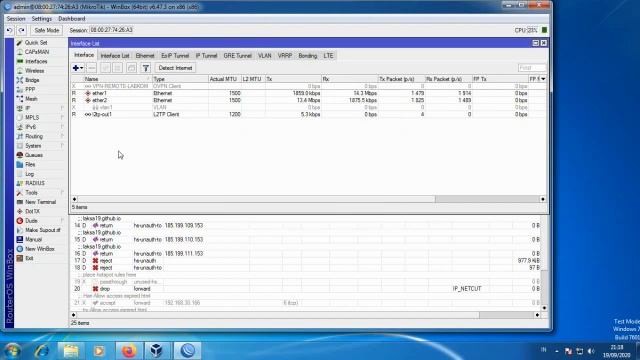The width and height of the screenshot is (640, 360).
Task: Click the lower firewall window horizontal scrollbar
Action: [x=305, y=315]
